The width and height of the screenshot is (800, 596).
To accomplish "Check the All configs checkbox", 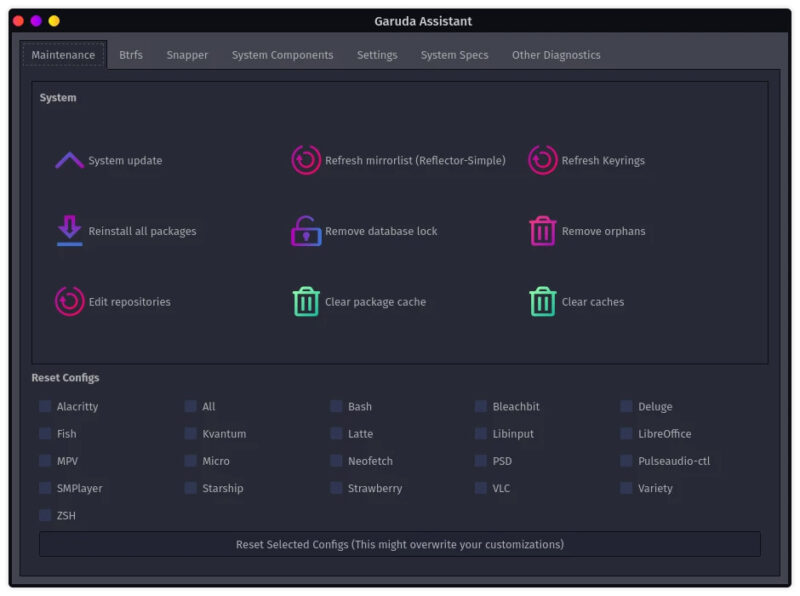I will point(191,407).
